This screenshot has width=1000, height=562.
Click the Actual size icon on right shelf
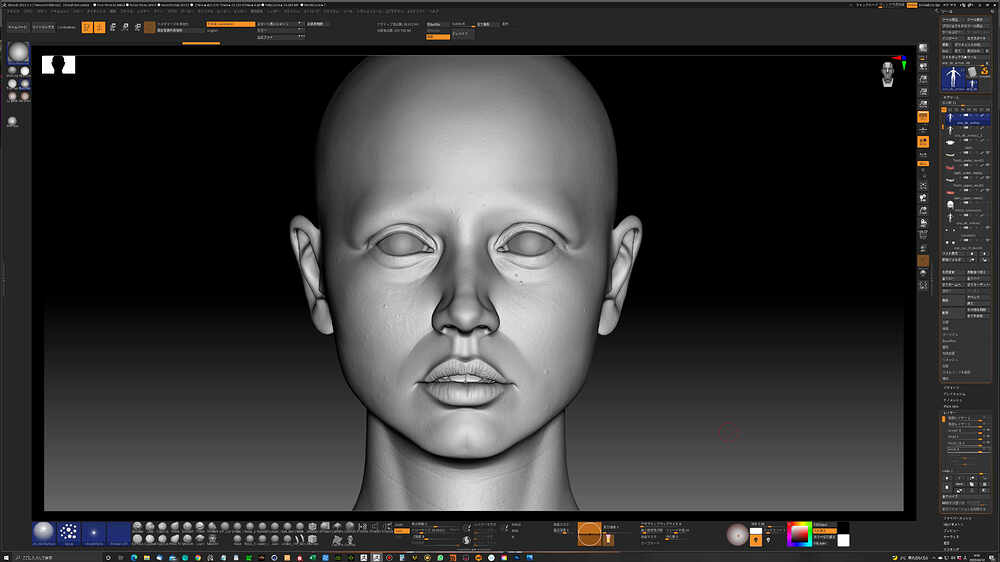tap(923, 92)
